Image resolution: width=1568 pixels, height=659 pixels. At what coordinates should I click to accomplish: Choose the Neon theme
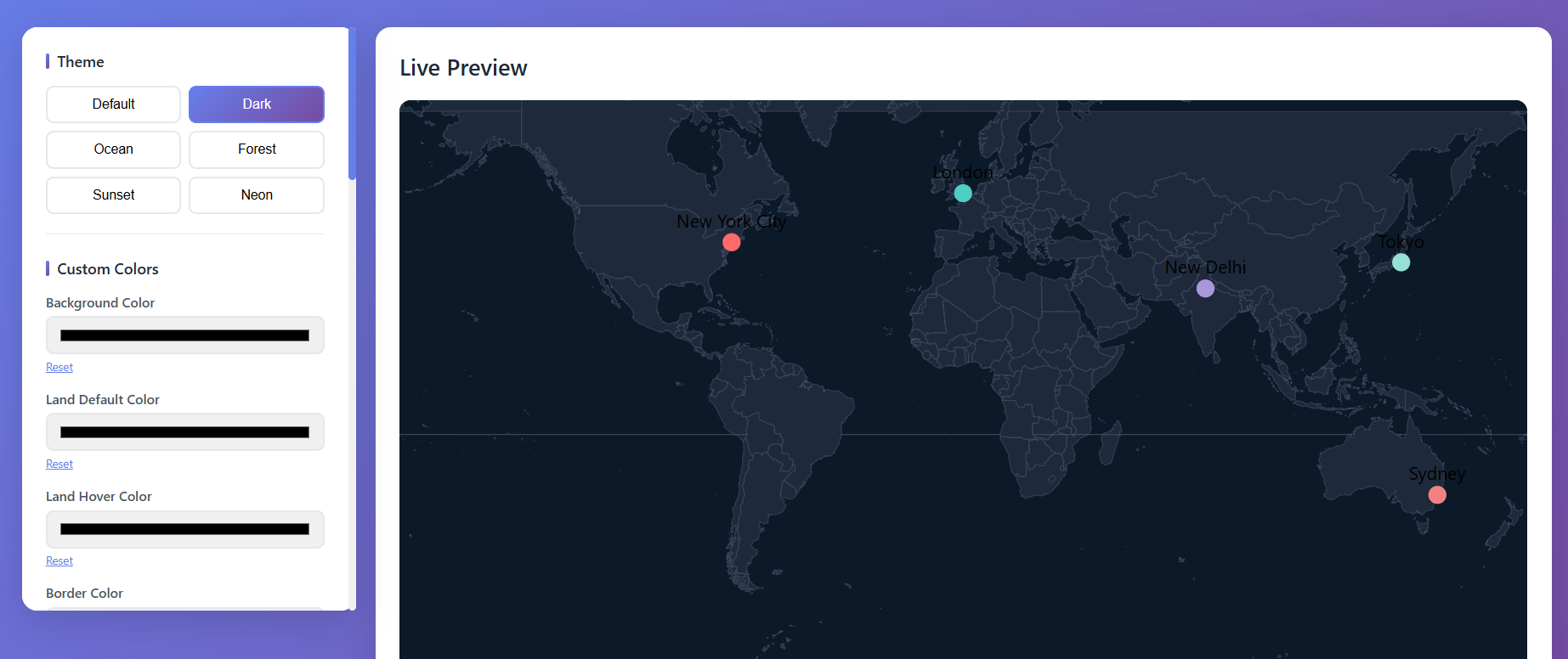click(257, 195)
